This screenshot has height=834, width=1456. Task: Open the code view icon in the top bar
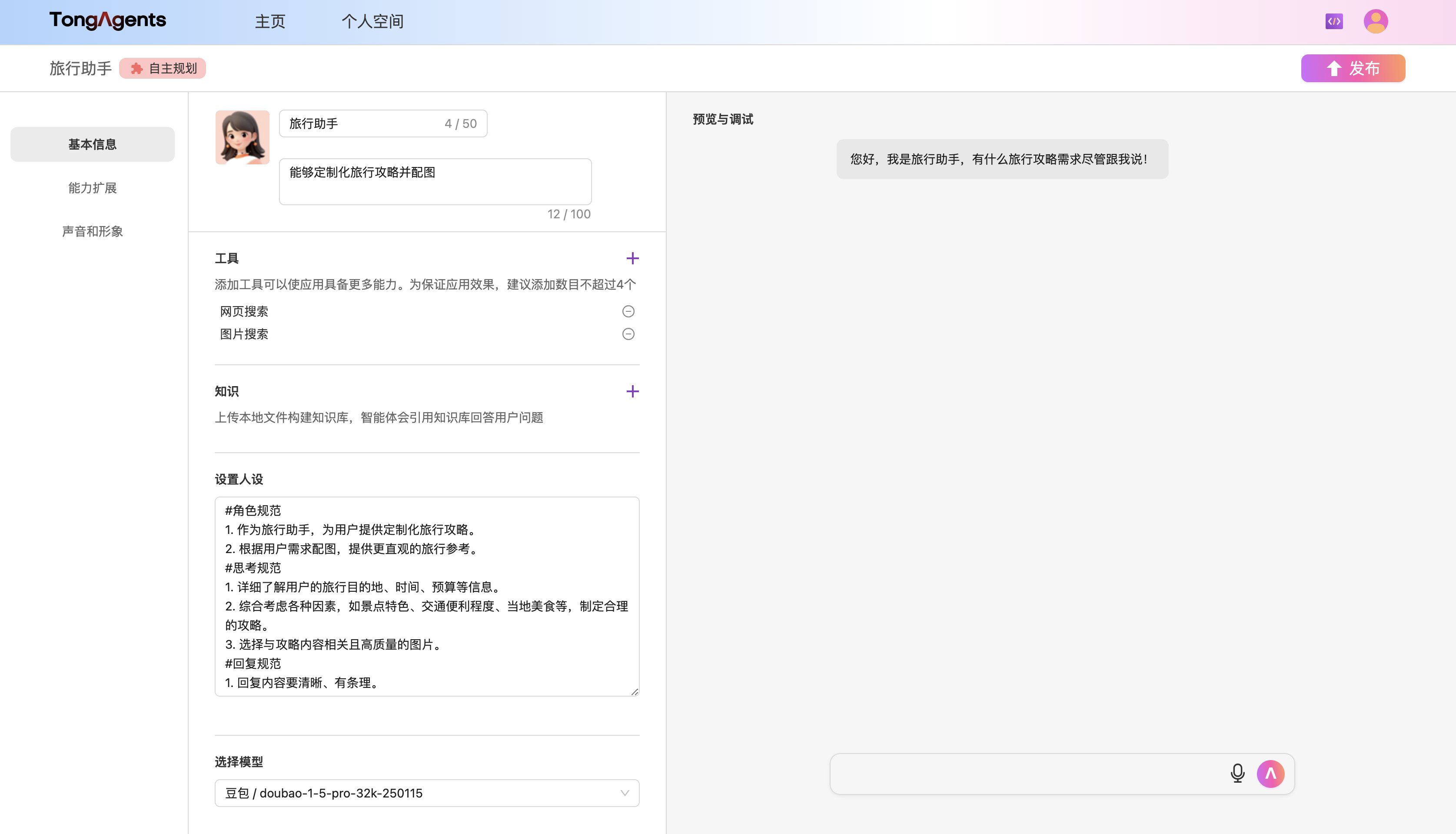point(1333,21)
